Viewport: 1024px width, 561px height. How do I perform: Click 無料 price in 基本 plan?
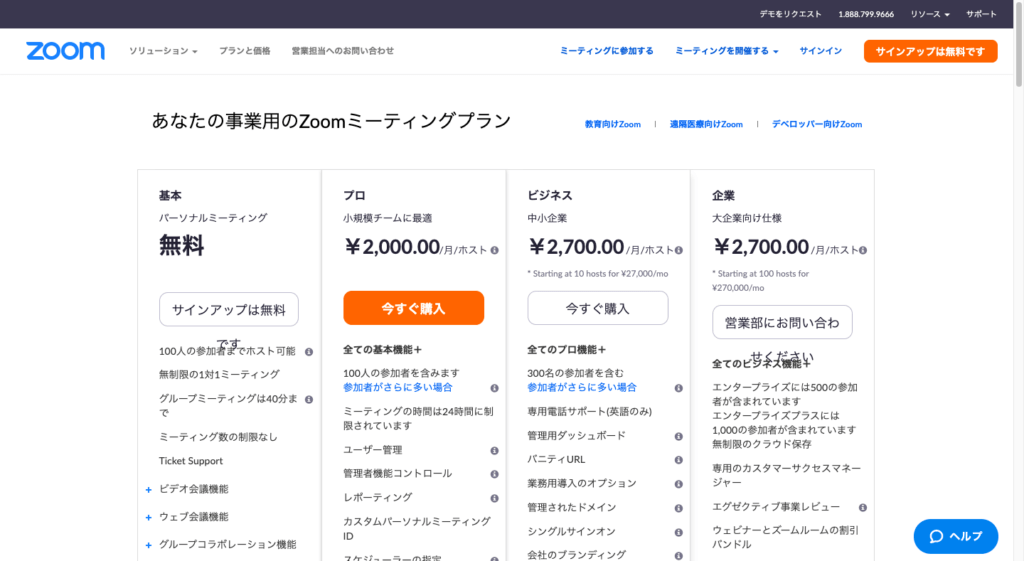tap(182, 246)
